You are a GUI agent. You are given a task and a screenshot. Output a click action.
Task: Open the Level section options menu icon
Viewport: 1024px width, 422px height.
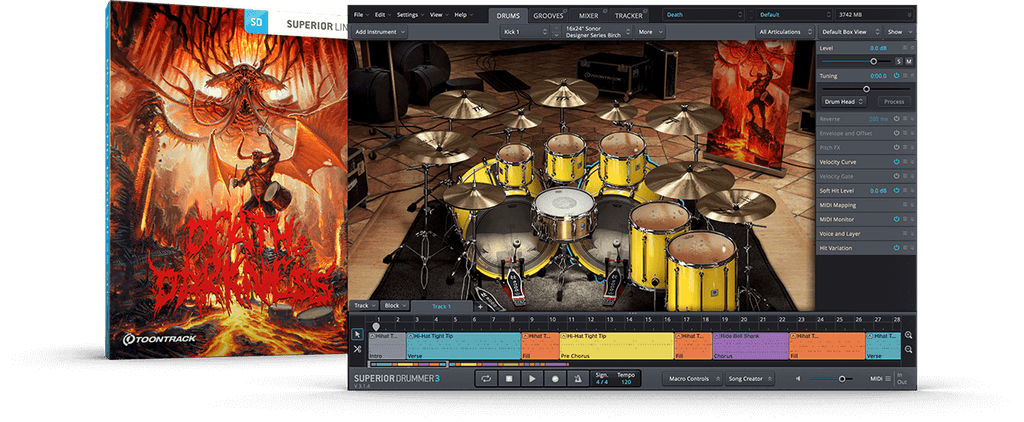click(x=905, y=48)
